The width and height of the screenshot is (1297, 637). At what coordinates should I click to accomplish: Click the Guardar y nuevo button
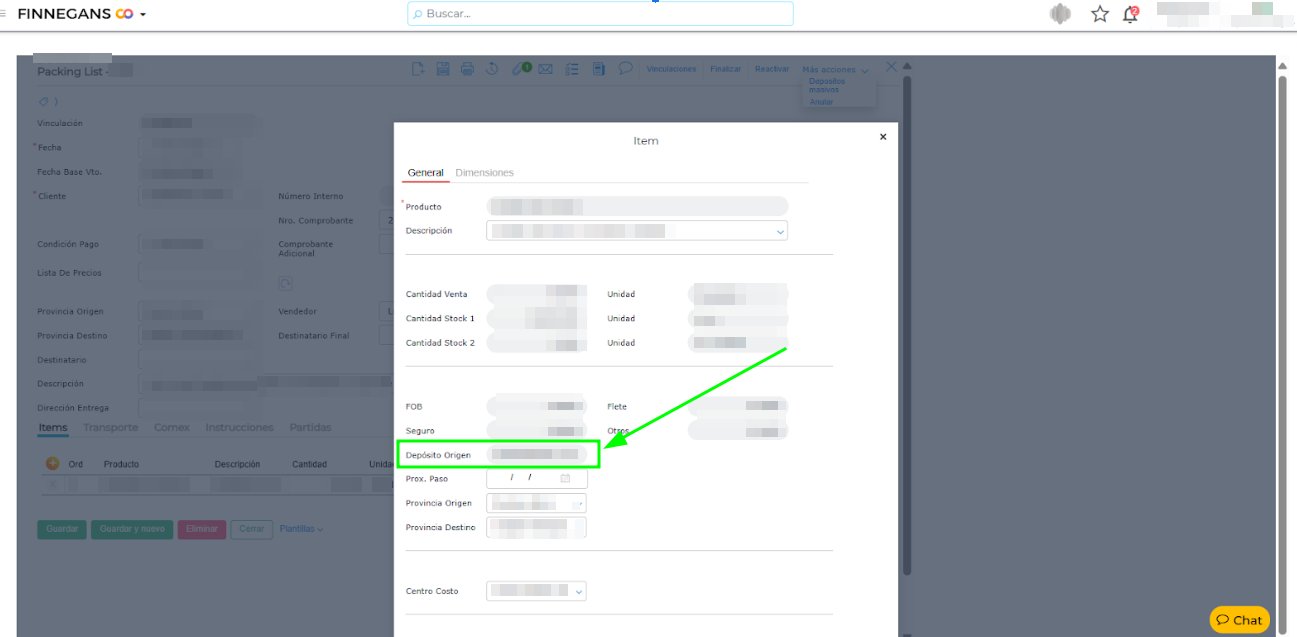132,529
